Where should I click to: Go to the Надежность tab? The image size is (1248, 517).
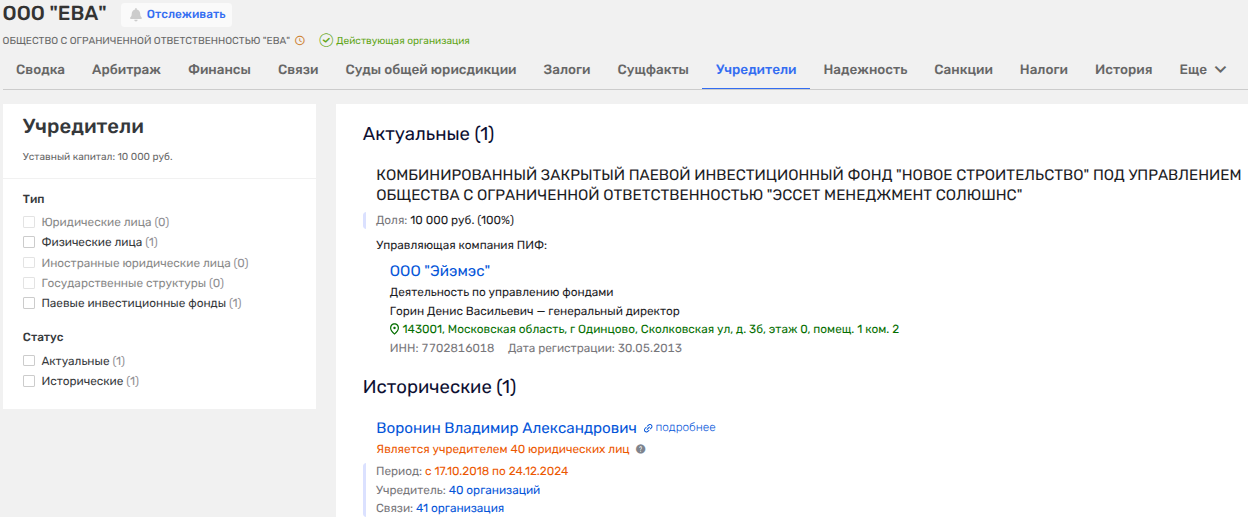[x=865, y=70]
